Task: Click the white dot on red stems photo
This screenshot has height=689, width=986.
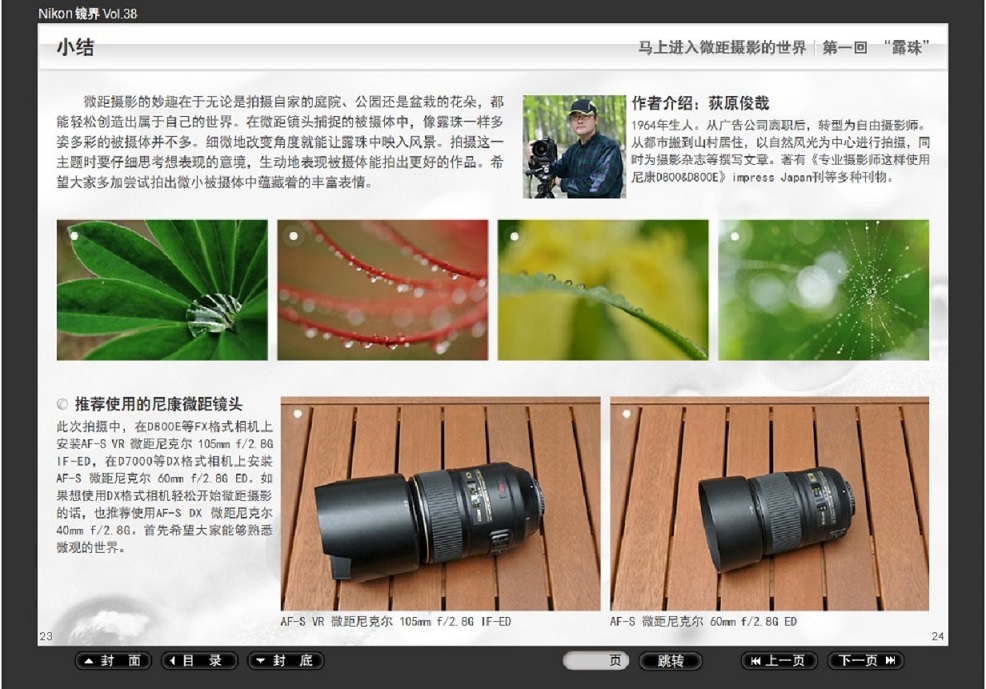Action: 294,237
